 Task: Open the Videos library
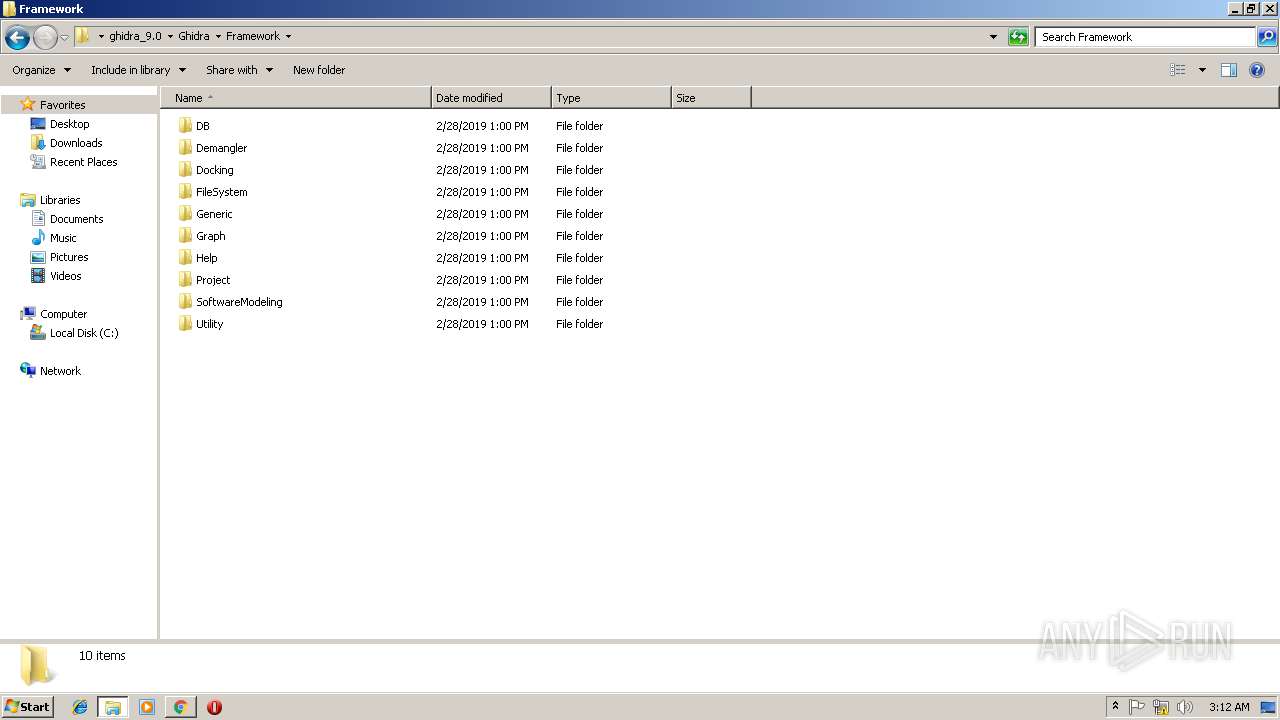pyautogui.click(x=65, y=276)
